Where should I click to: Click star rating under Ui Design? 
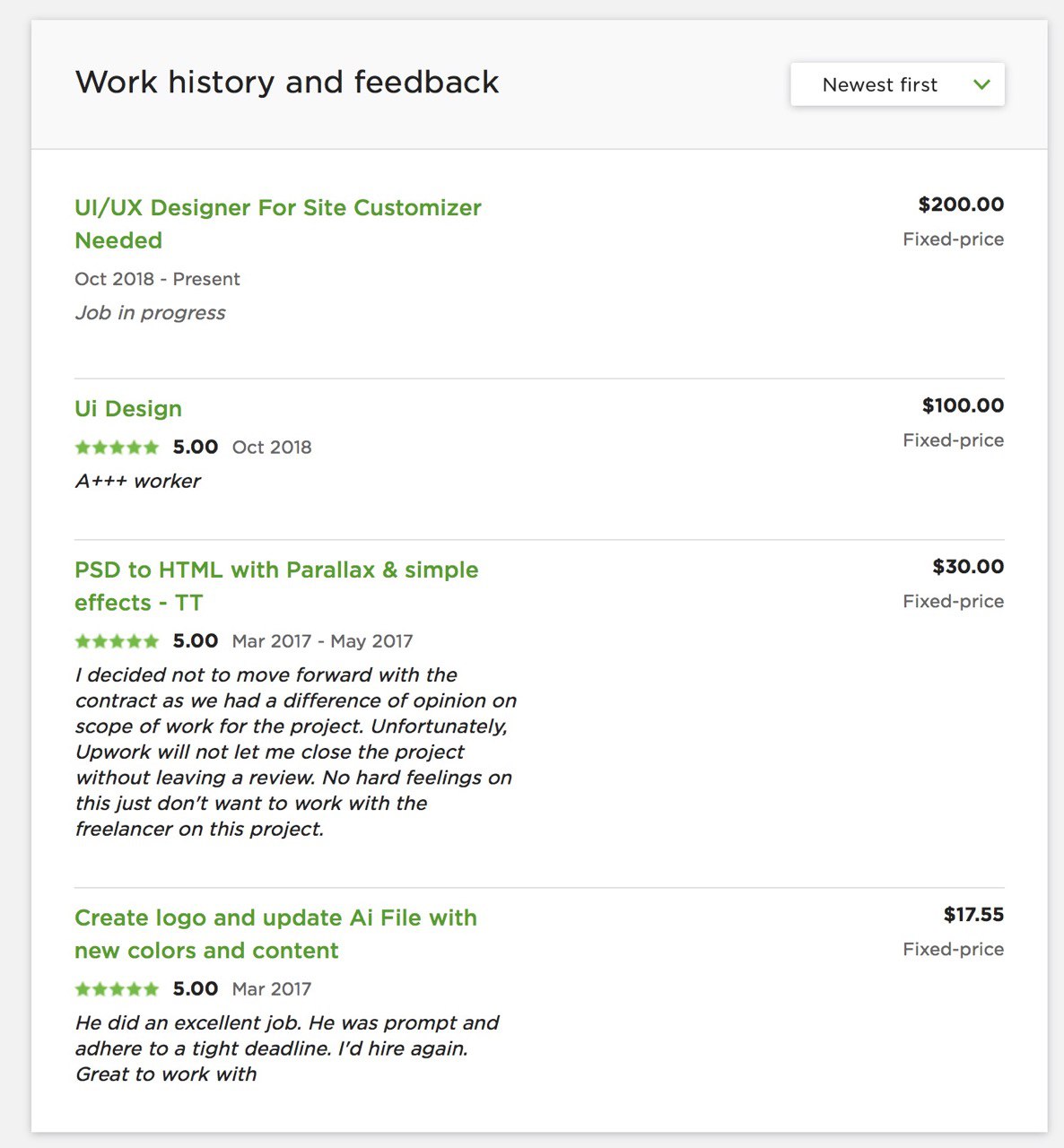[x=117, y=447]
